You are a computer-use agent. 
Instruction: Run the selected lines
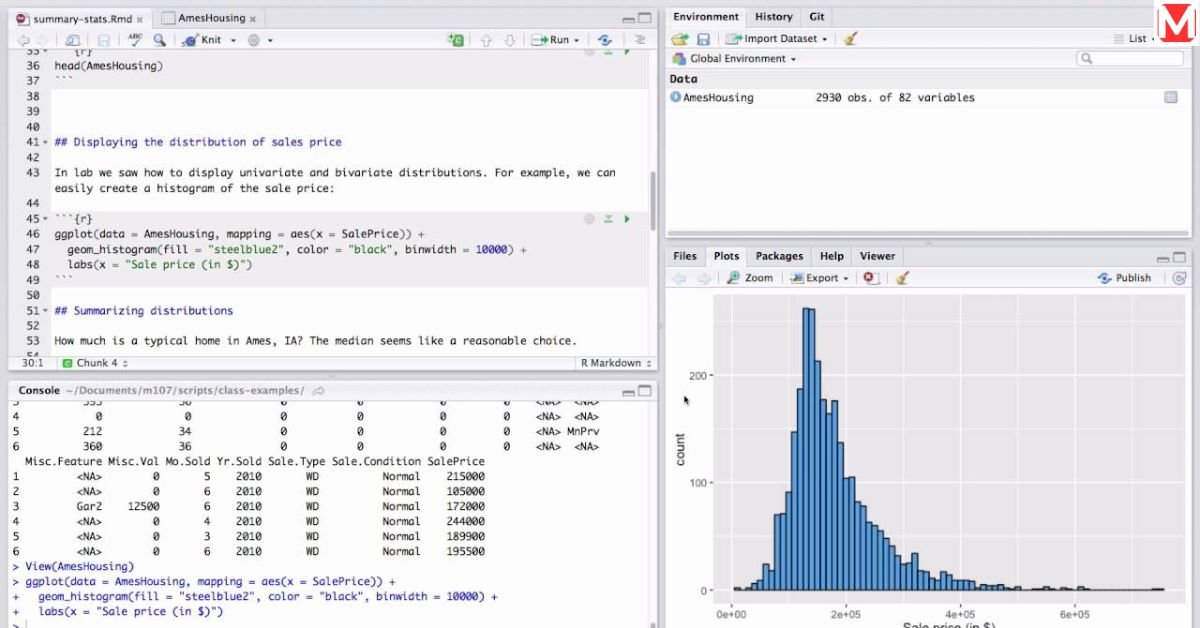(550, 40)
